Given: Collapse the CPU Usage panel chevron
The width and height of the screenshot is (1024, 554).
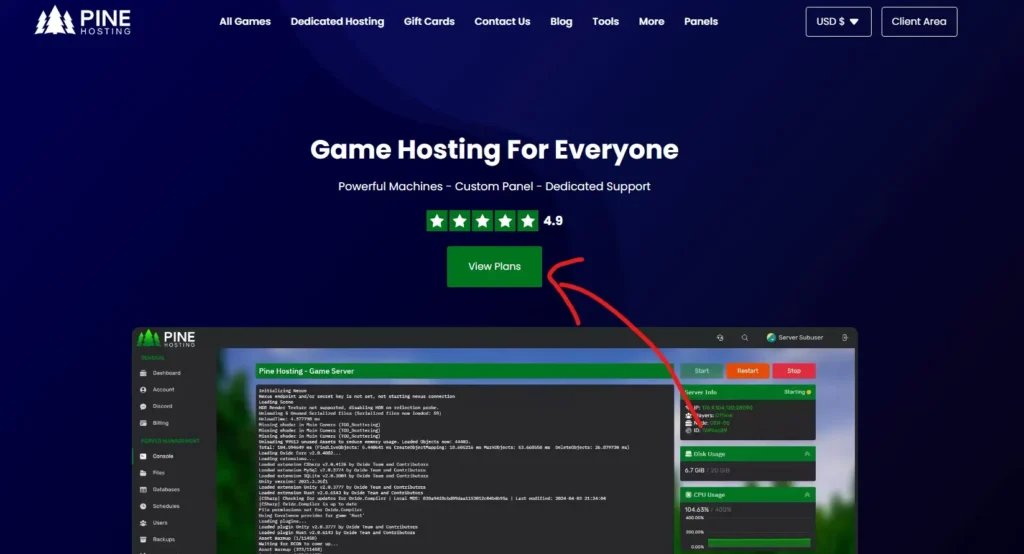Looking at the screenshot, I should 807,495.
